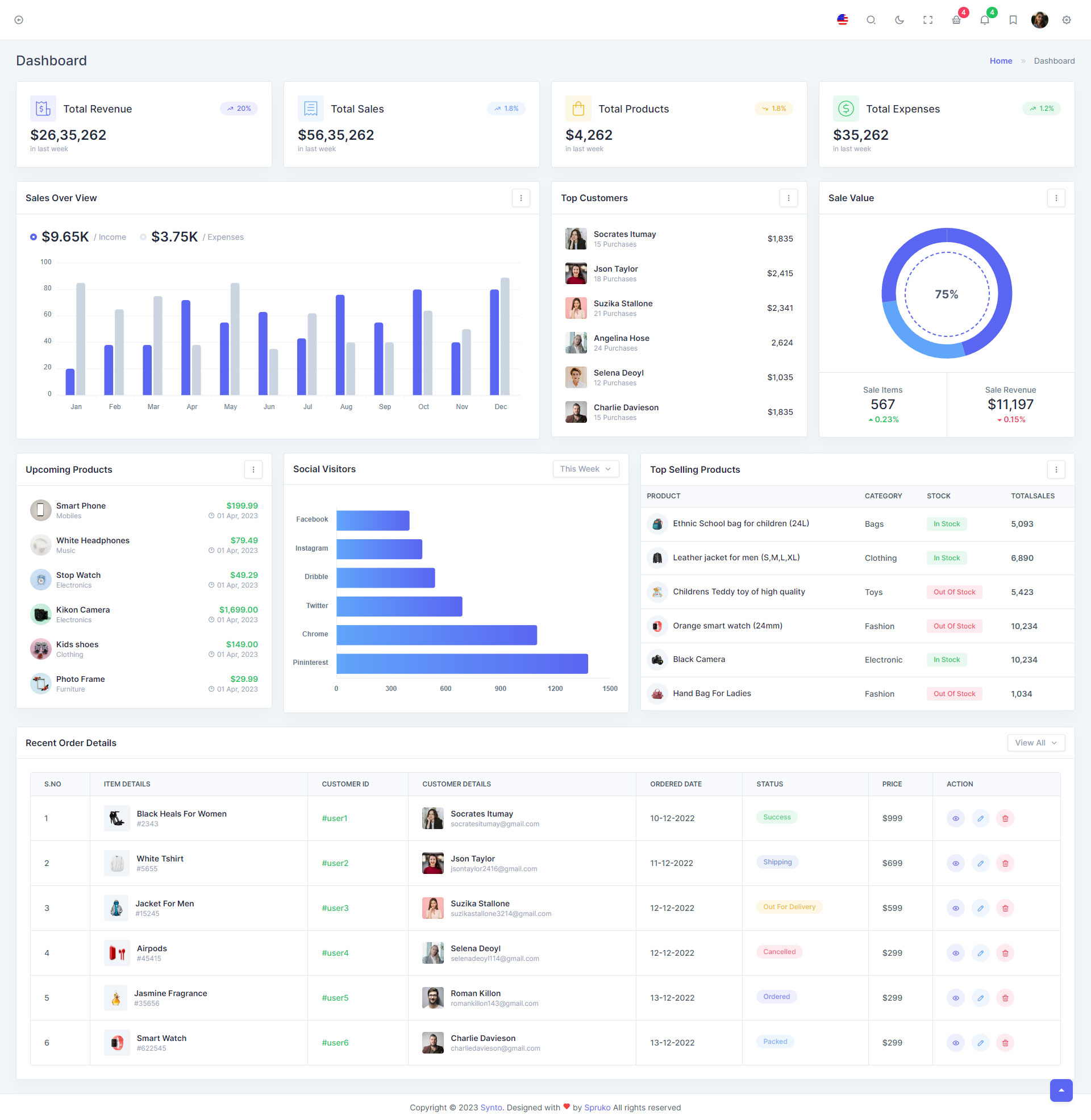Open the notifications bell icon
The image size is (1091, 1120).
point(984,20)
